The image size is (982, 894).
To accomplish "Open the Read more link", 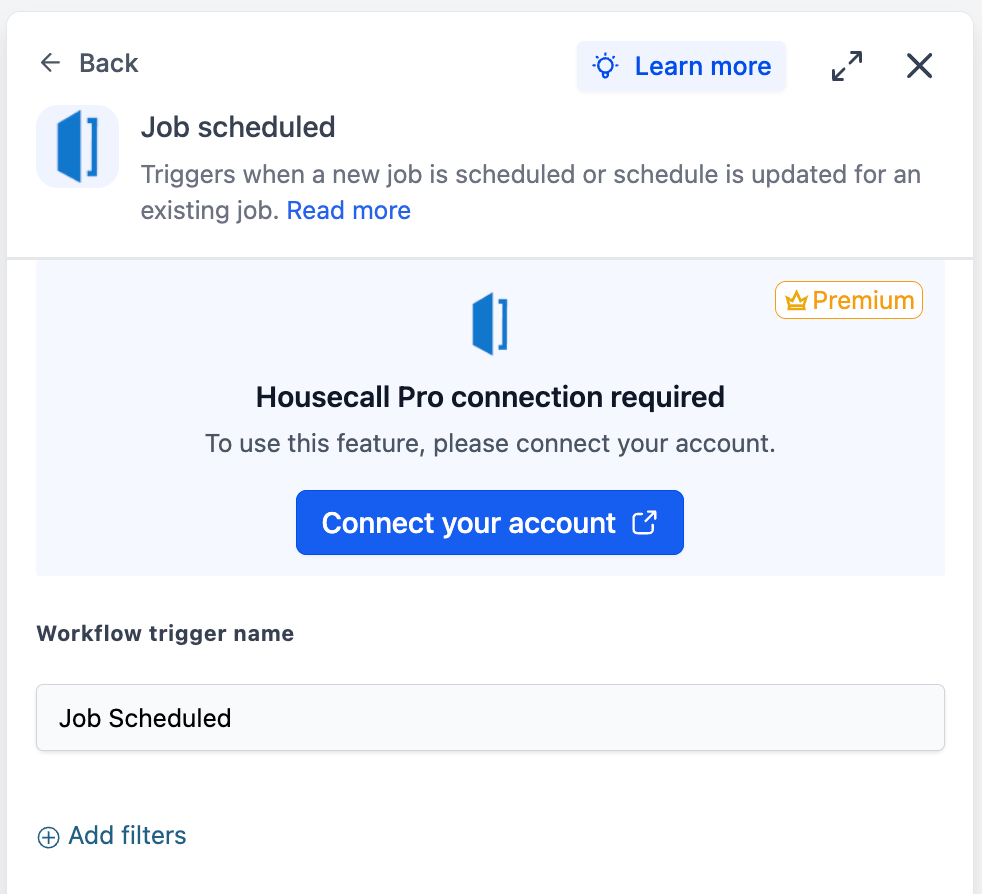I will pyautogui.click(x=348, y=211).
